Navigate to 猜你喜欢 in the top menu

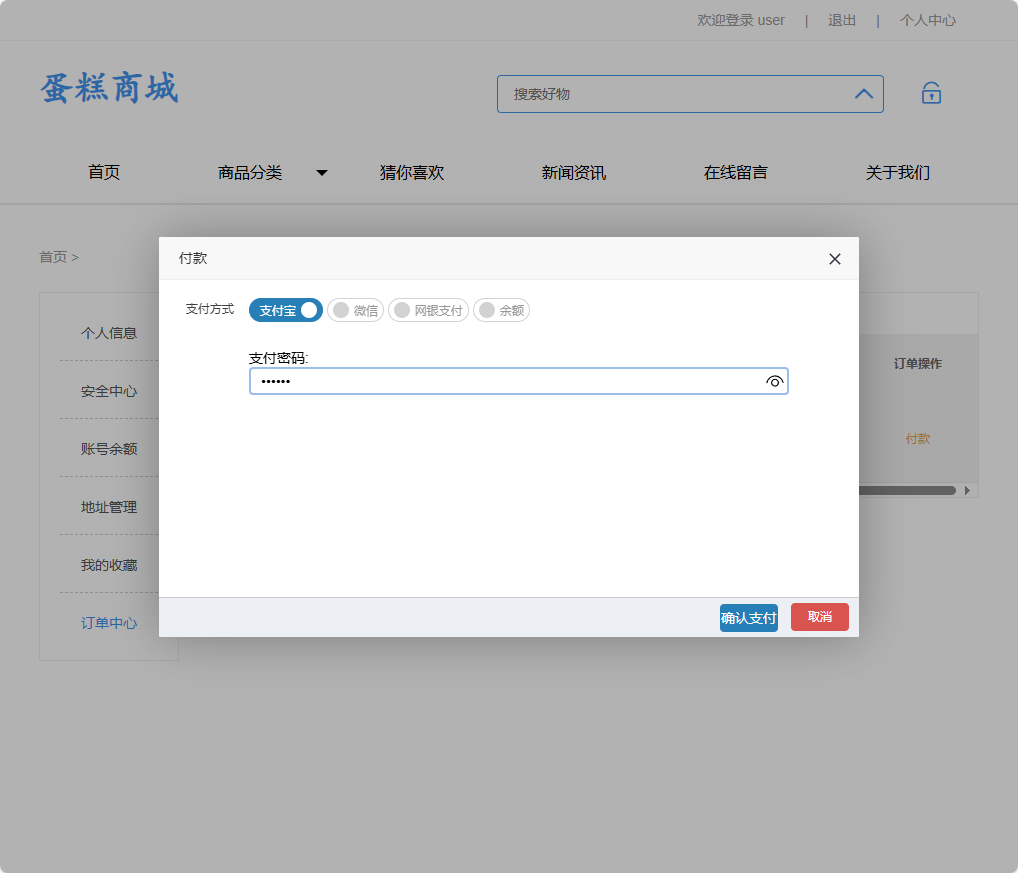click(412, 172)
